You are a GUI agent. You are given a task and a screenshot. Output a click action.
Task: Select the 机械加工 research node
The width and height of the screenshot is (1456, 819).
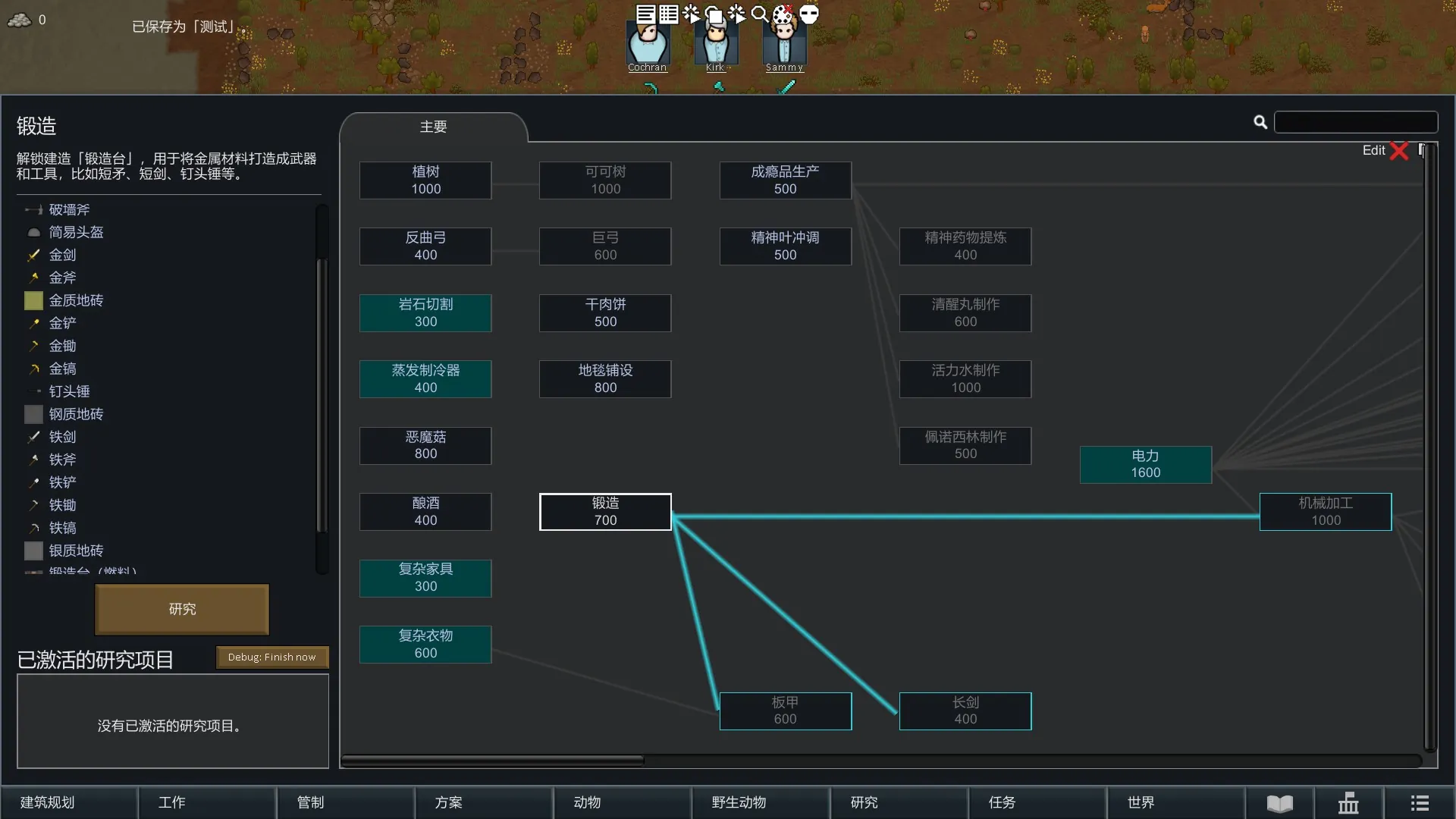[x=1325, y=512]
